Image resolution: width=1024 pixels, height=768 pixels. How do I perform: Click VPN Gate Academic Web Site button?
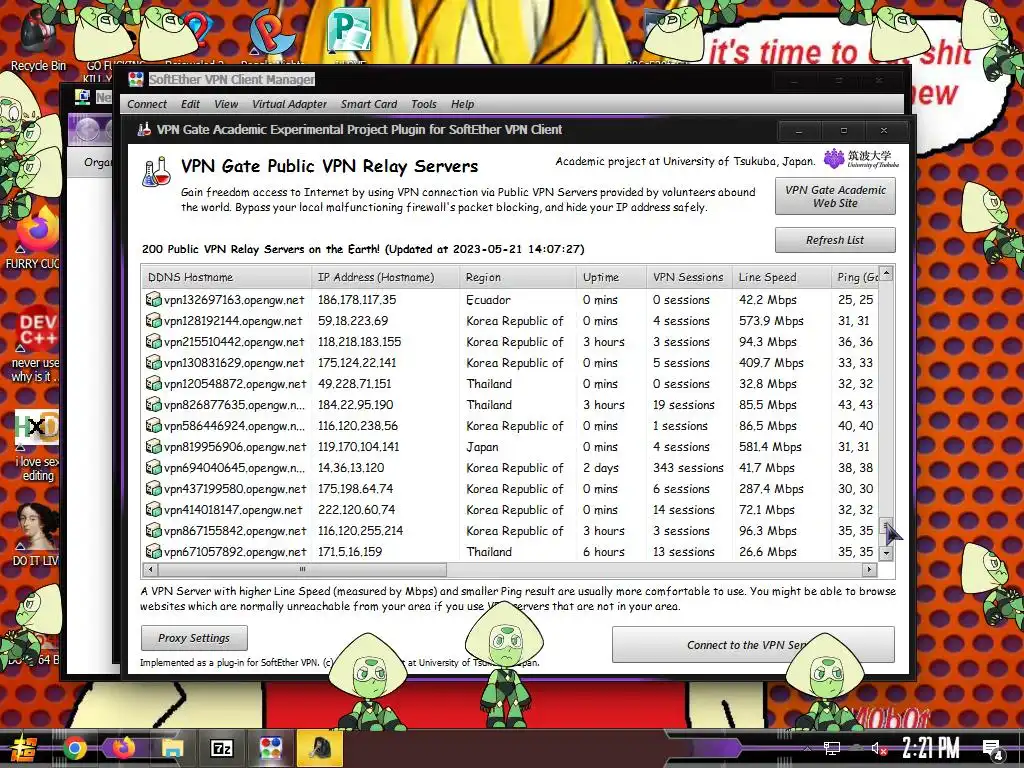tap(835, 196)
